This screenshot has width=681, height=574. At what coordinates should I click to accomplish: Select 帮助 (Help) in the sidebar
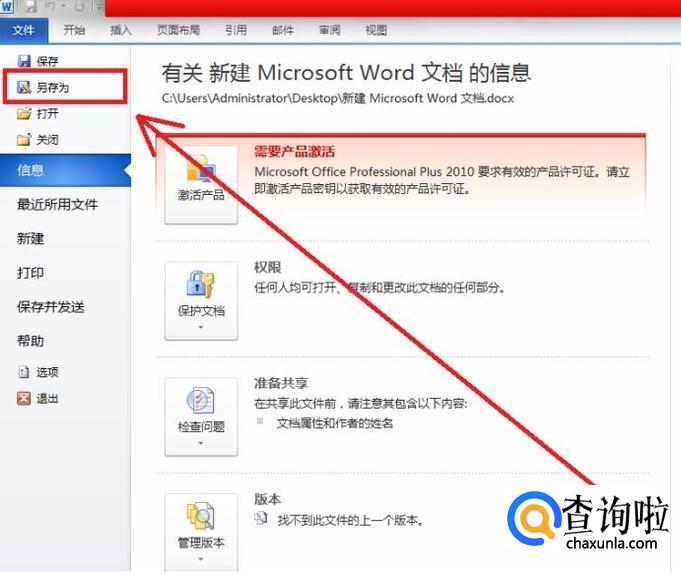(30, 341)
